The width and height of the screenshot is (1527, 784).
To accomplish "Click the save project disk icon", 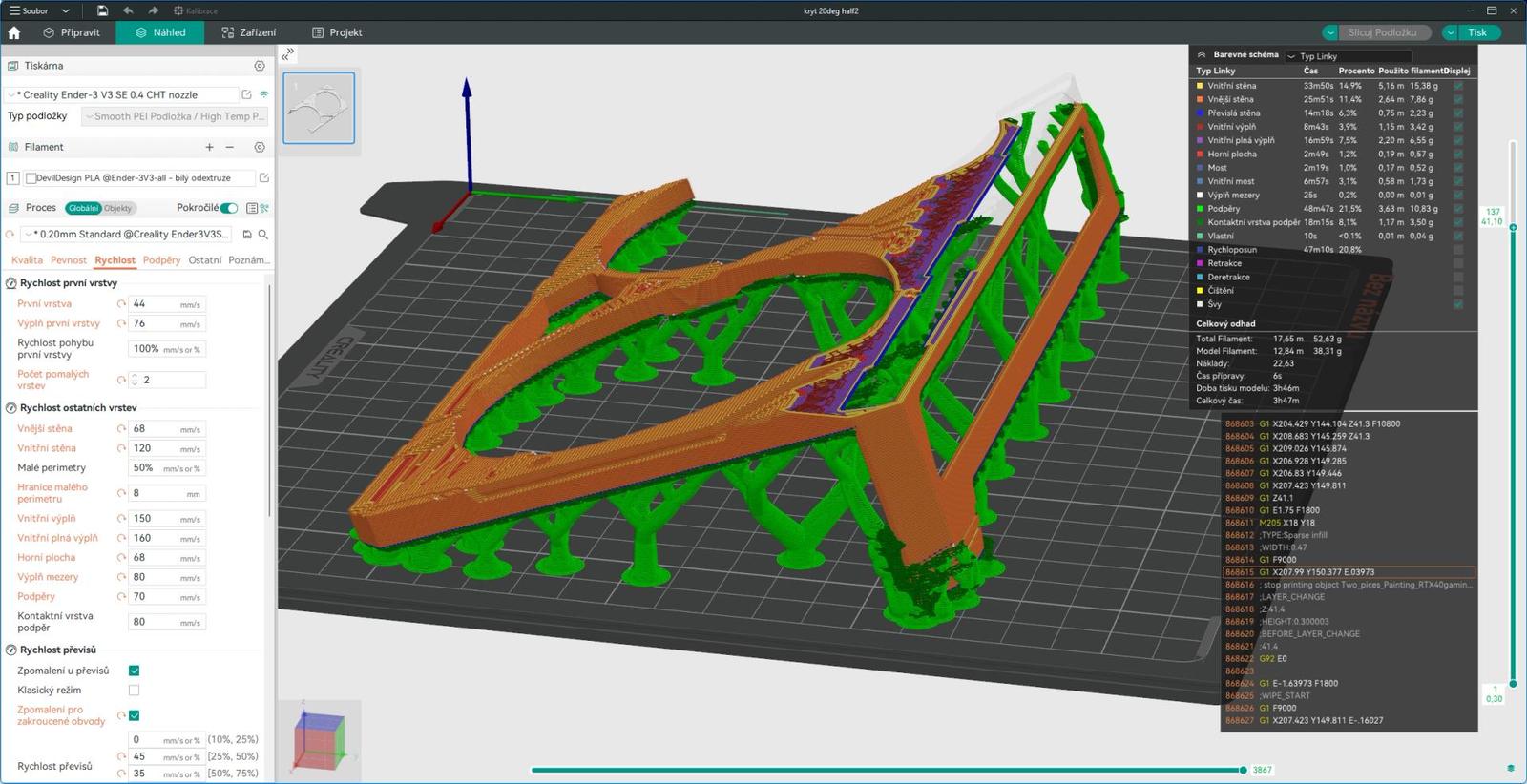I will pyautogui.click(x=102, y=10).
